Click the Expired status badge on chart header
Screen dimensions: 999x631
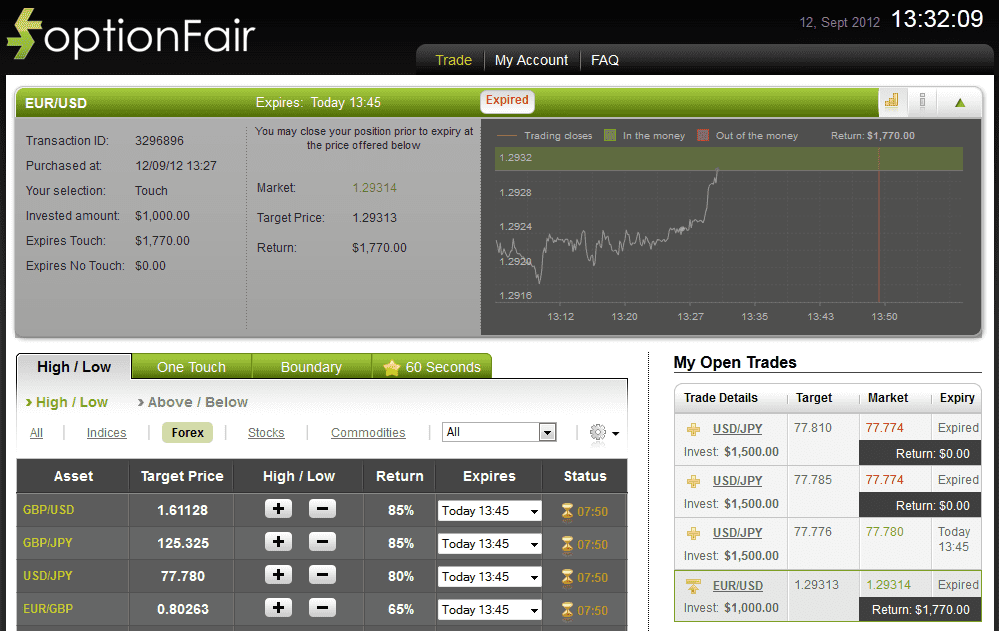click(507, 101)
